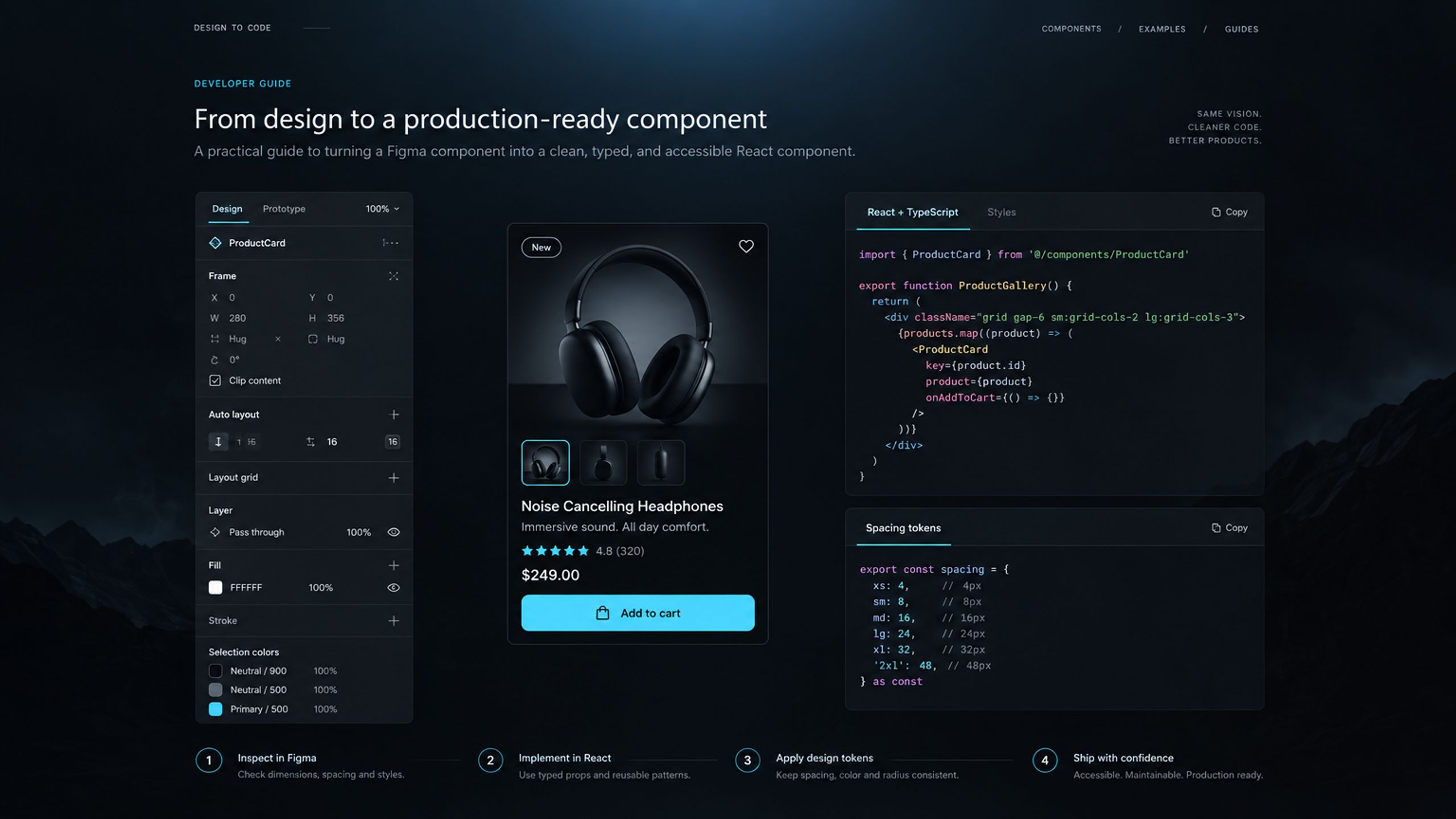Open the Components nav link
1456x819 pixels.
pyautogui.click(x=1072, y=28)
